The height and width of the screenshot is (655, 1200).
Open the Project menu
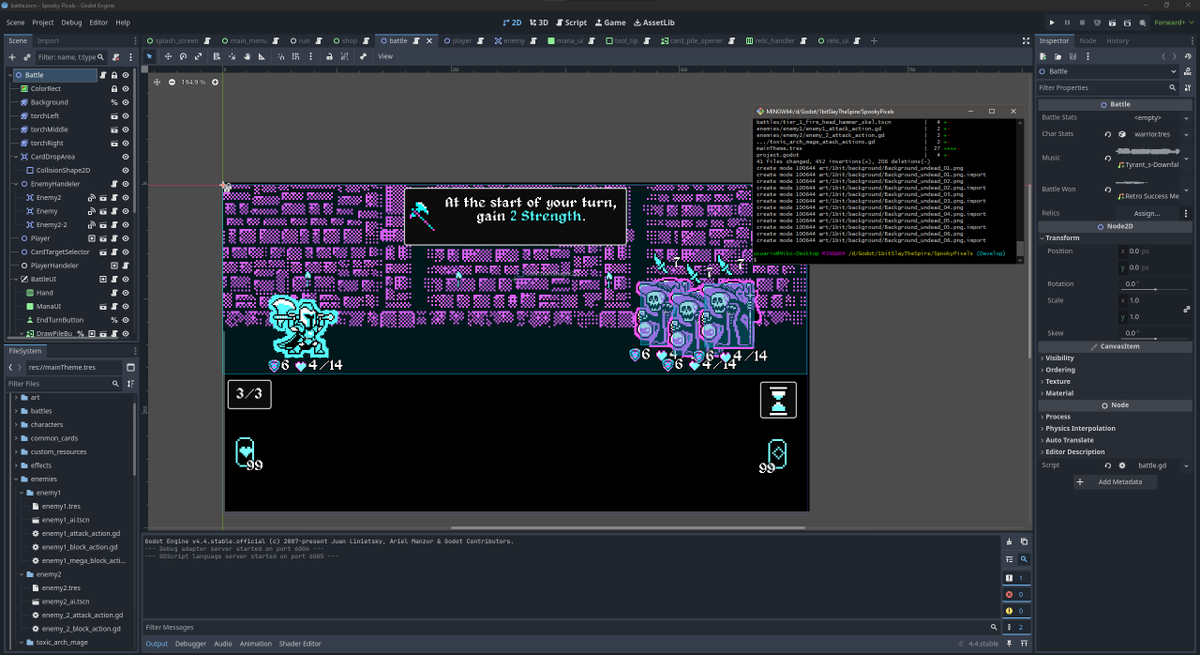43,22
